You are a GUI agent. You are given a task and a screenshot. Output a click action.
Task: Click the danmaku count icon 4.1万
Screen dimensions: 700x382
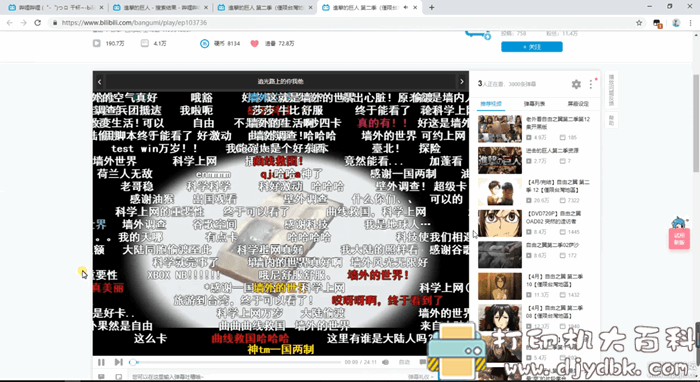[145, 44]
